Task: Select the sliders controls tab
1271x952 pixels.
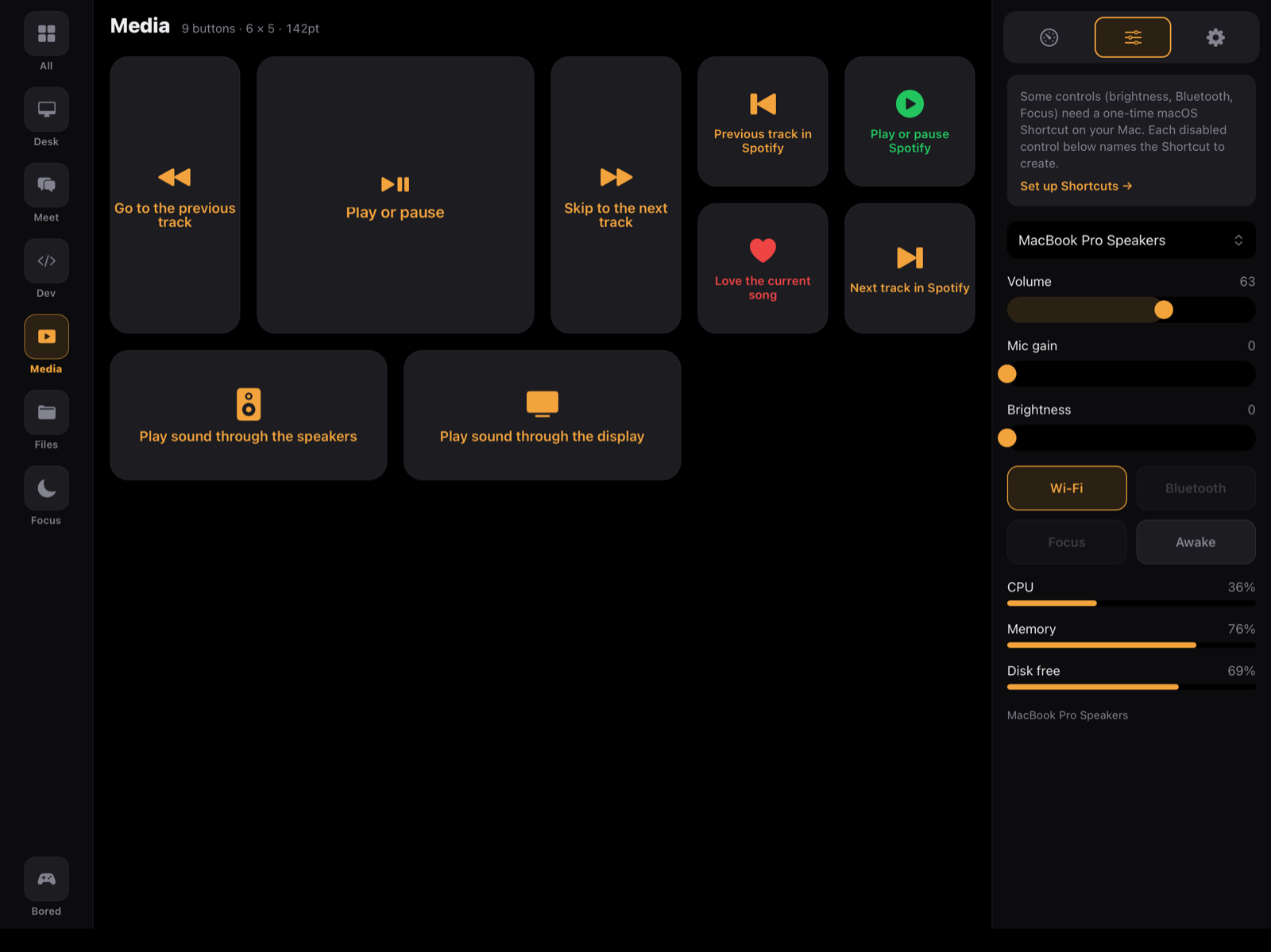Action: (1133, 37)
